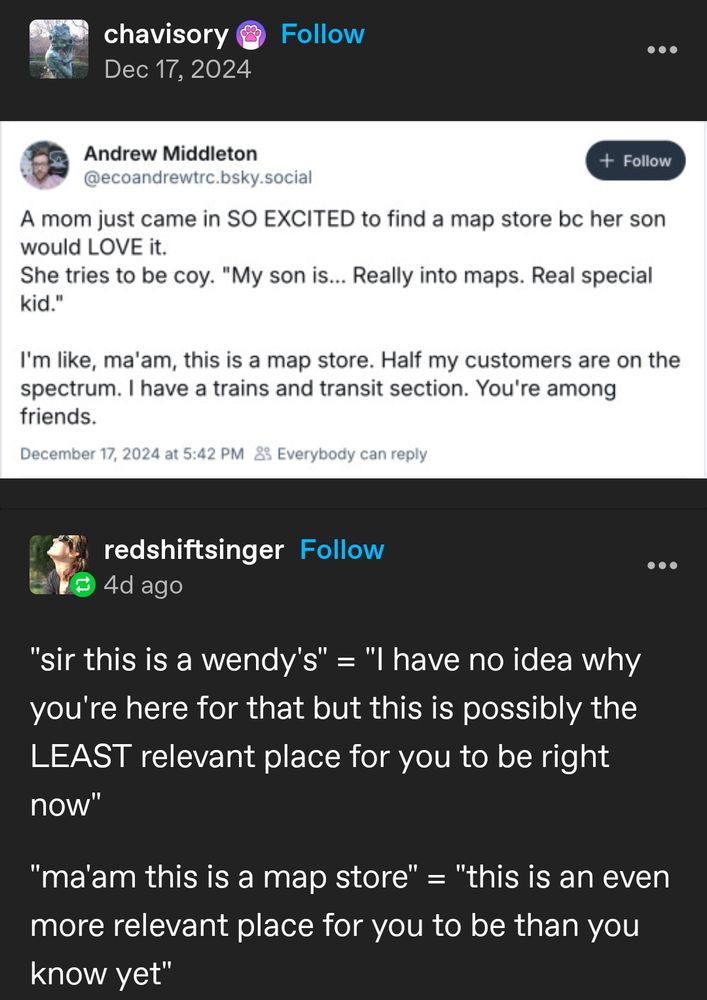The width and height of the screenshot is (707, 1000).
Task: Click chavisory's statue avatar
Action: (57, 49)
